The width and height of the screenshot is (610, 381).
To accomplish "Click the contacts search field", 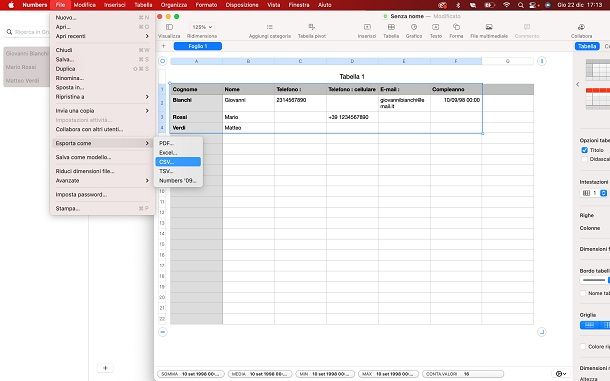I will (27, 32).
